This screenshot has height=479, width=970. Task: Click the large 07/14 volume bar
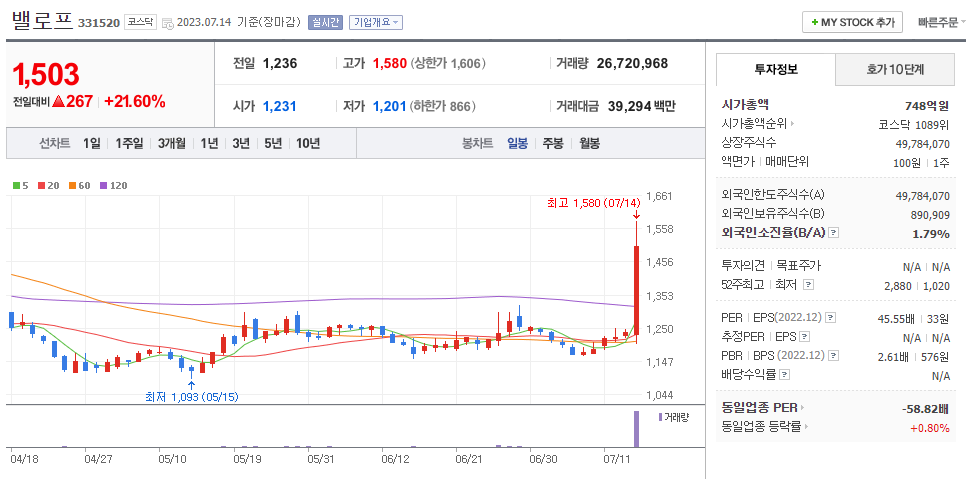pos(635,428)
